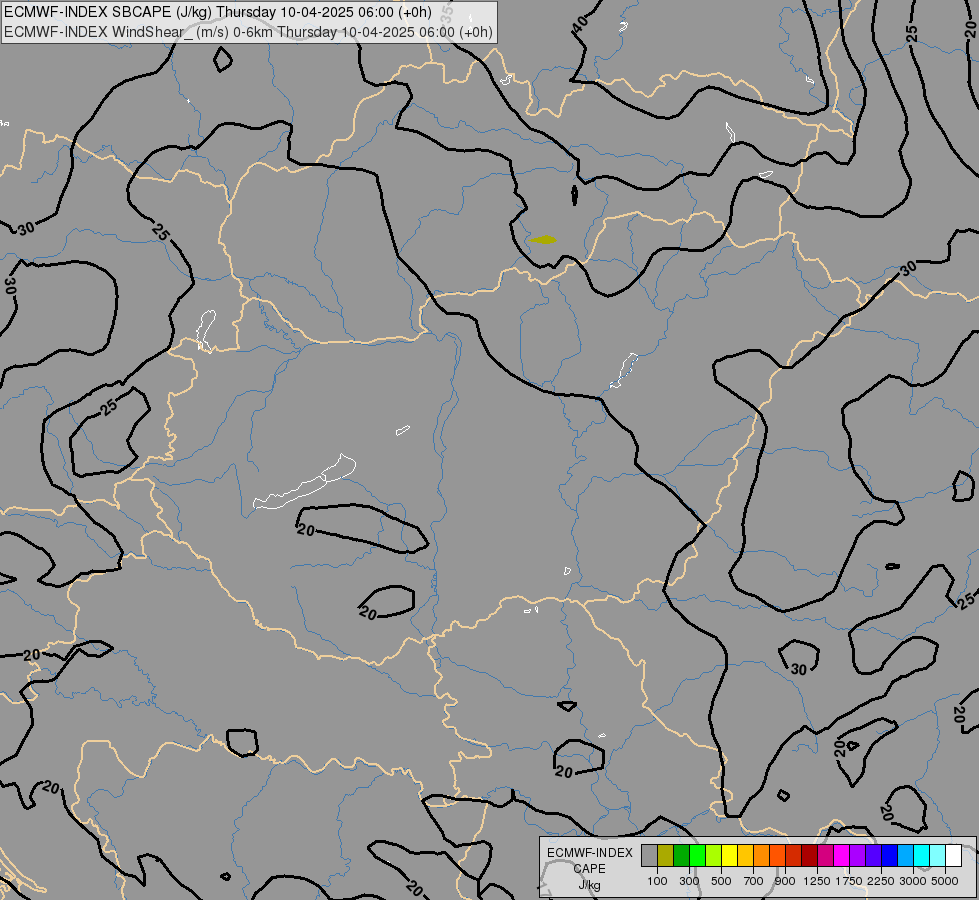
Task: Click the legend value 700
Action: click(x=754, y=881)
